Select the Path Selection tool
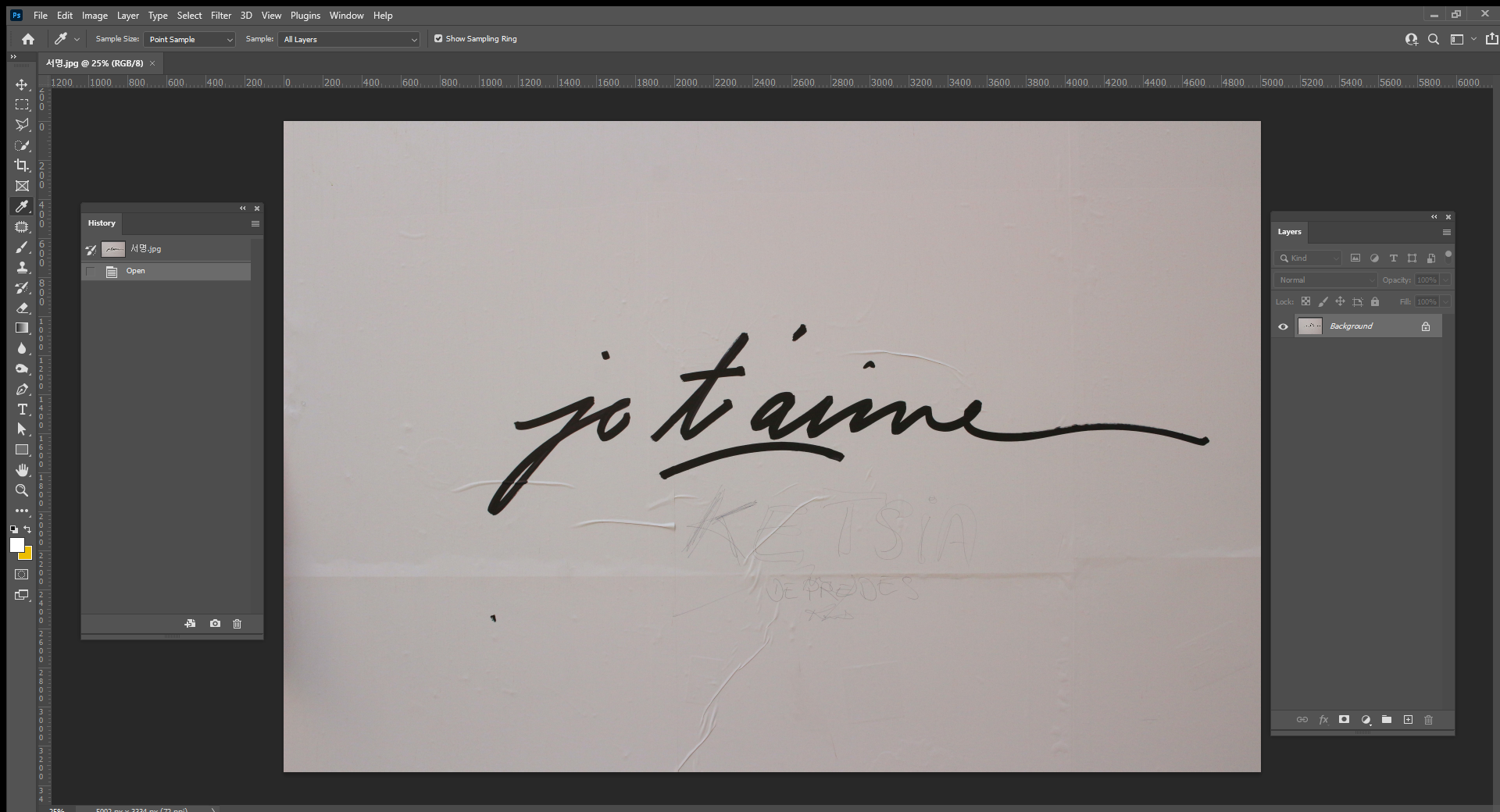 tap(22, 429)
